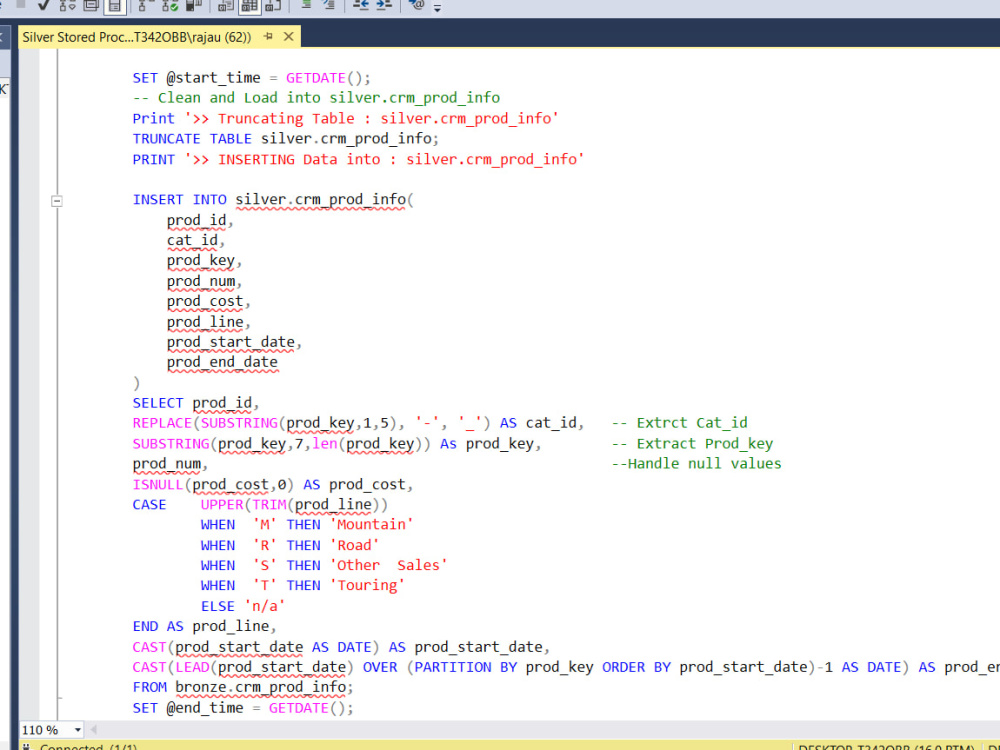This screenshot has height=750, width=1000.
Task: Click the 'SELECT prod_id,' line
Action: tap(196, 403)
